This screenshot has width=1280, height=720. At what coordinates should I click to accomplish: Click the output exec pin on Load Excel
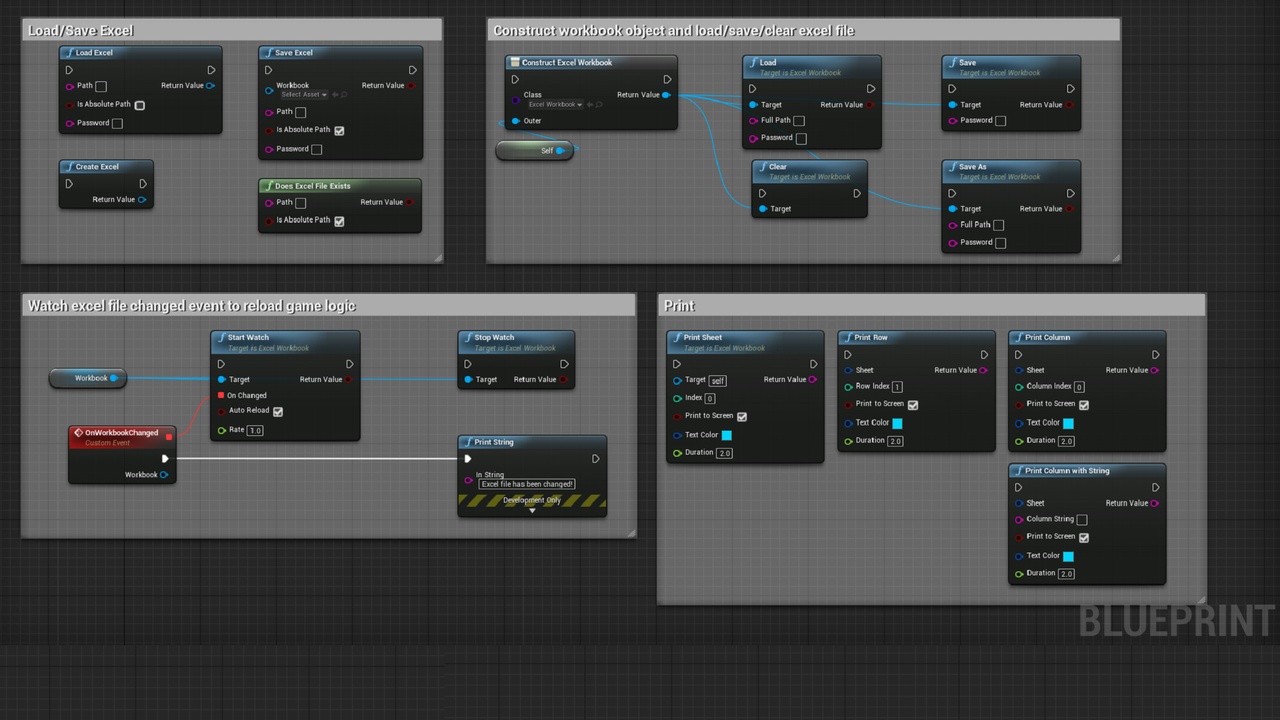click(211, 70)
